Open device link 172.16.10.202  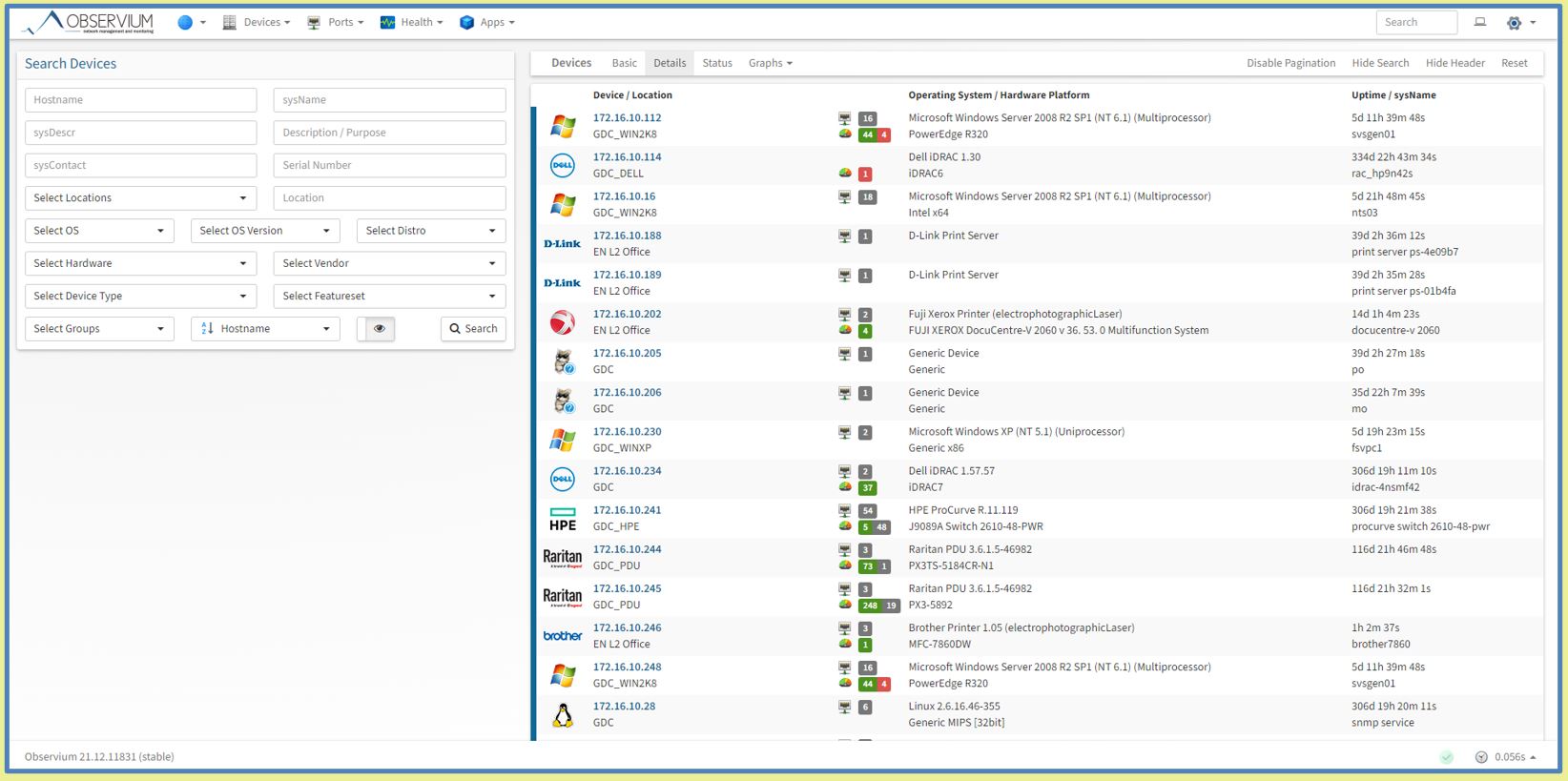click(627, 314)
